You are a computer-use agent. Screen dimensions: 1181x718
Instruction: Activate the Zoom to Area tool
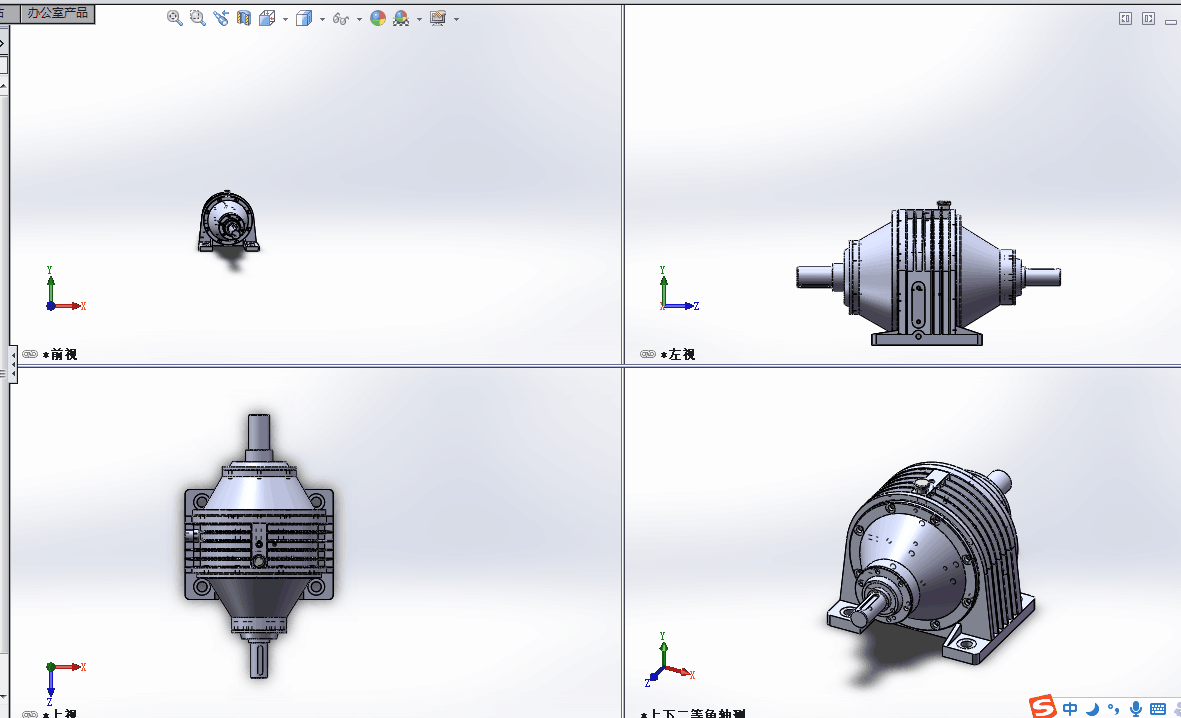(x=197, y=18)
